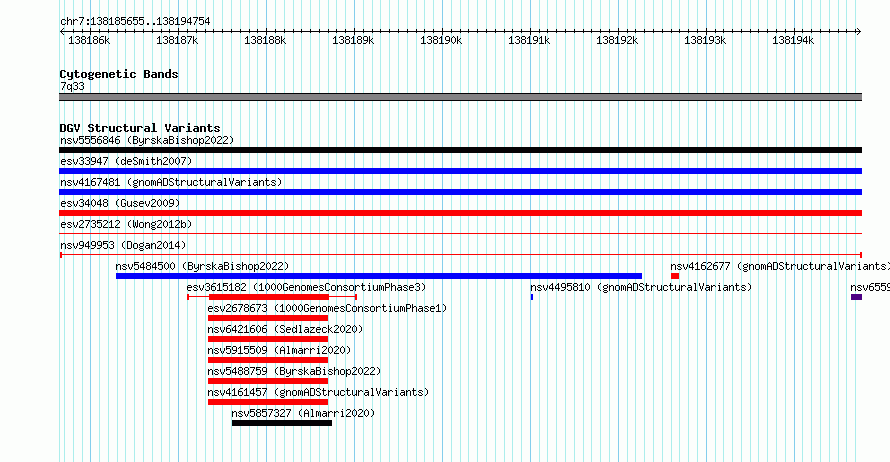Open esv2678673 (1000GenomesConsortiumPhase1) label
890x462 pixels.
tap(327, 308)
